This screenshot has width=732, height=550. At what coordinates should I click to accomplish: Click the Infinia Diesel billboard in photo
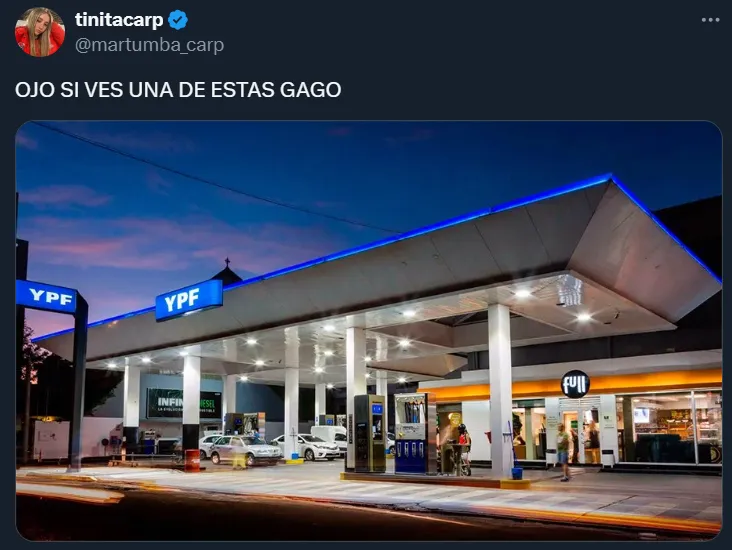point(184,403)
